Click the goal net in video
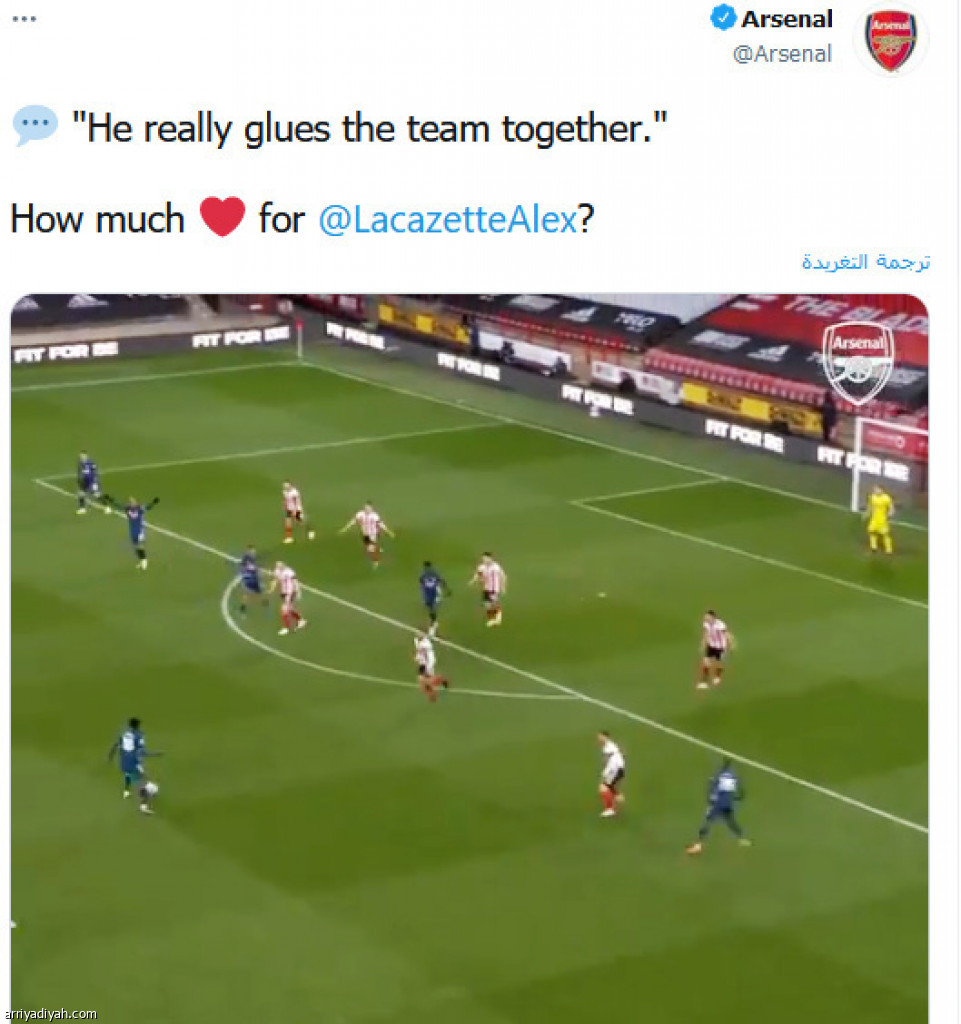Screen dimensions: 961x1024 pos(889,464)
